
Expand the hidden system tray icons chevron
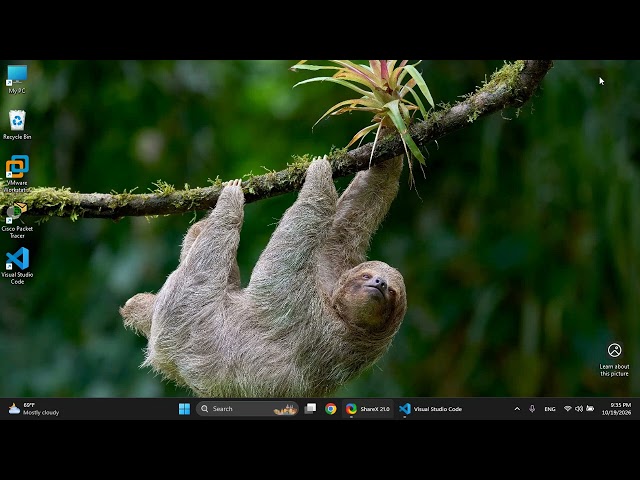517,409
